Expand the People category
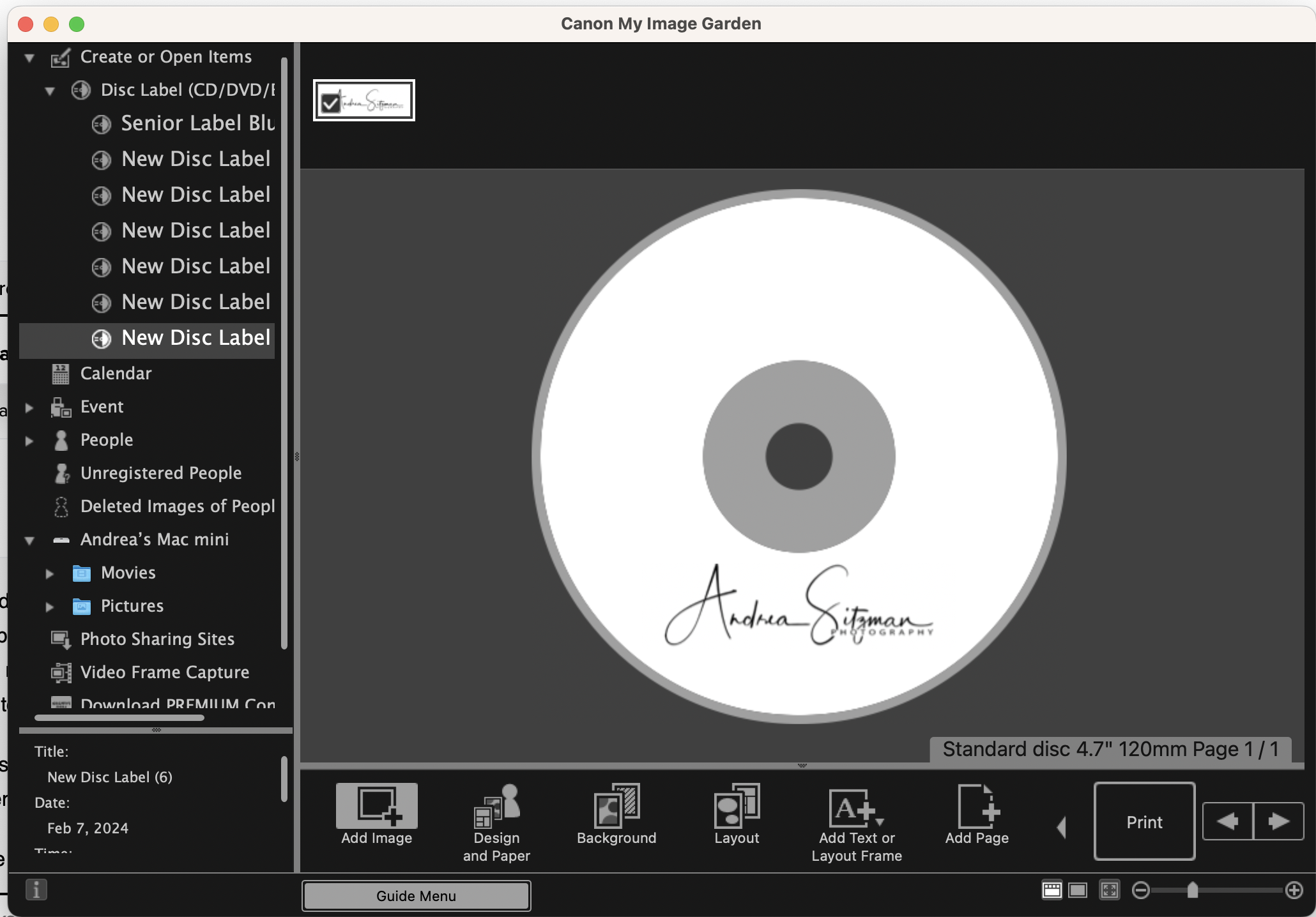Viewport: 1316px width, 917px height. pyautogui.click(x=29, y=440)
